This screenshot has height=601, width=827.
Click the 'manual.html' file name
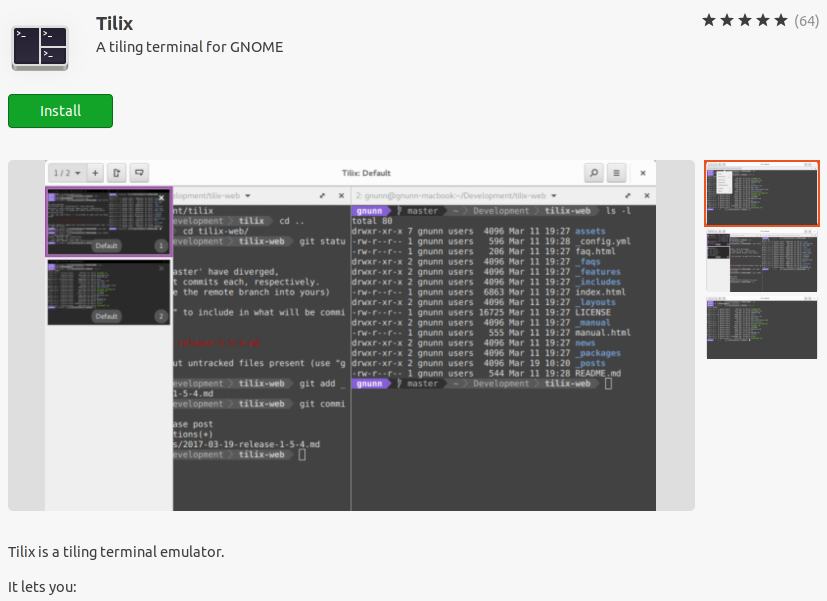point(603,333)
